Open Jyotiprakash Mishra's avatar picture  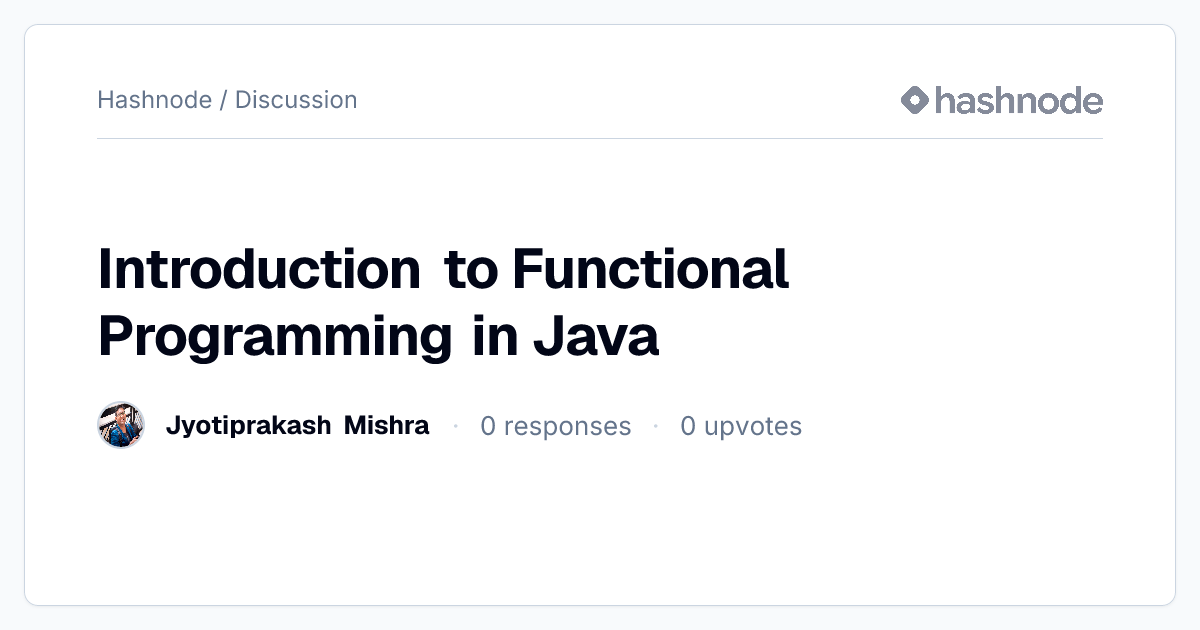pos(121,426)
